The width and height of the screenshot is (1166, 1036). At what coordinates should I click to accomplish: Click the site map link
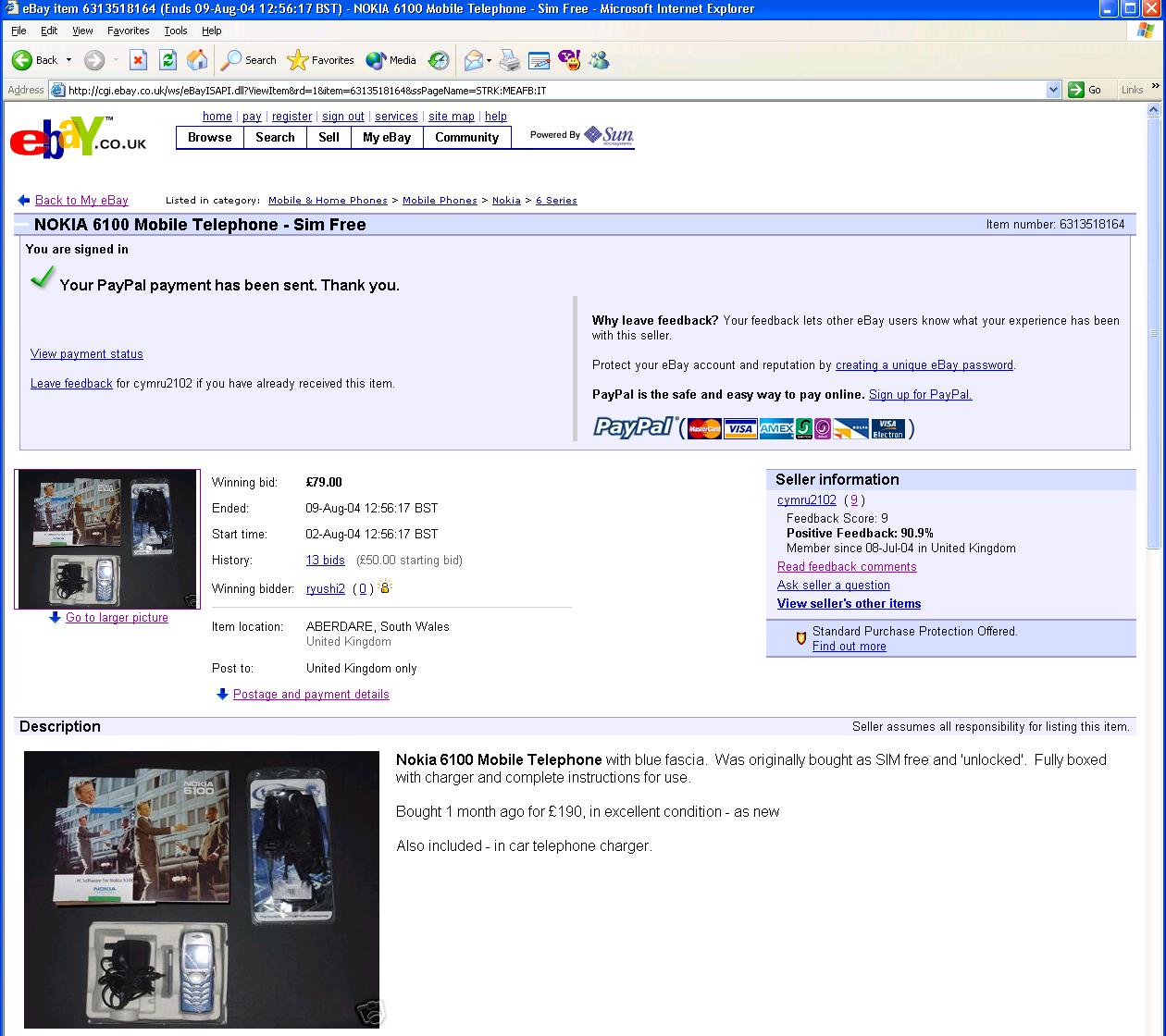(x=452, y=117)
